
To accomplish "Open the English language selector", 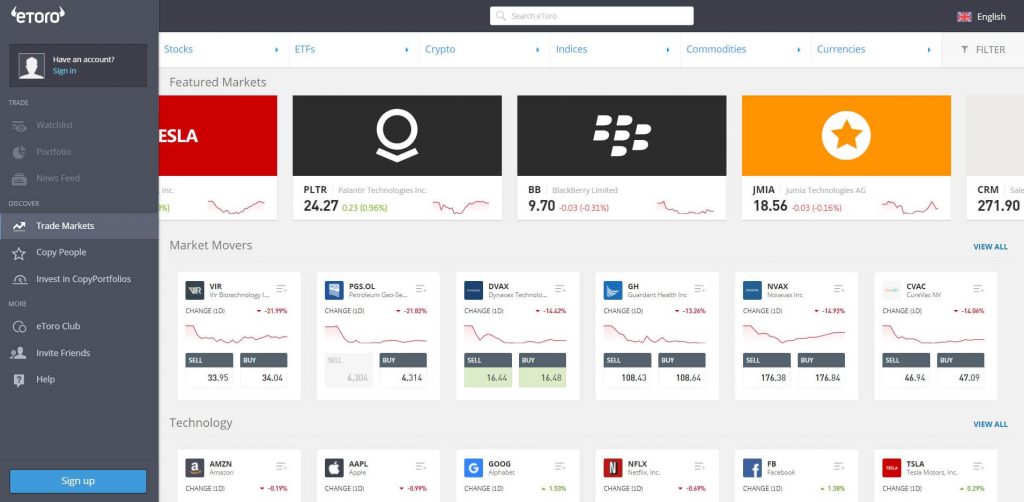I will click(x=981, y=16).
